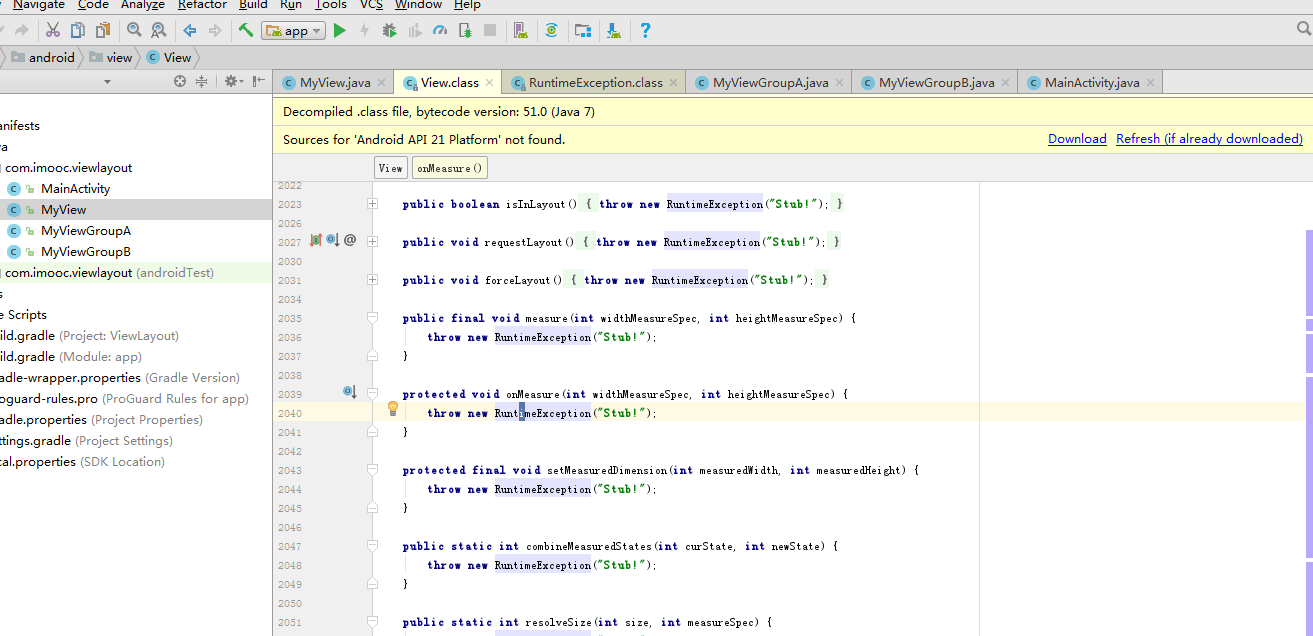Switch to the MainActivity.java tab

click(x=1092, y=83)
